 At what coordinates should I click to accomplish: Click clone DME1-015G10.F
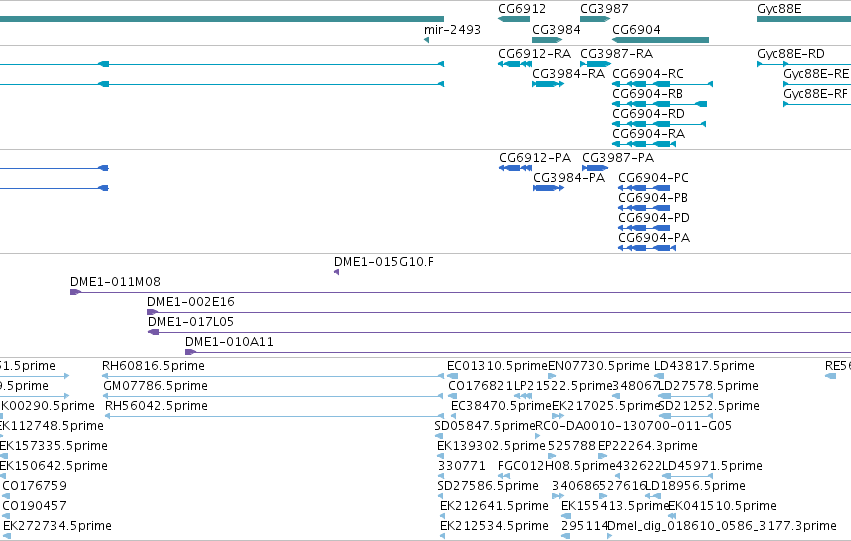(x=384, y=262)
